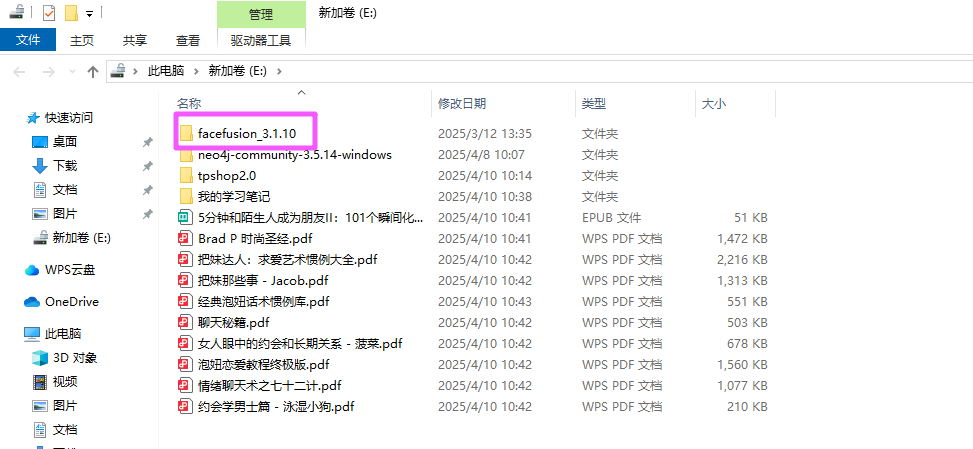
Task: Click the folder icon of neo4j-community-3.5.14-windows
Action: click(186, 154)
